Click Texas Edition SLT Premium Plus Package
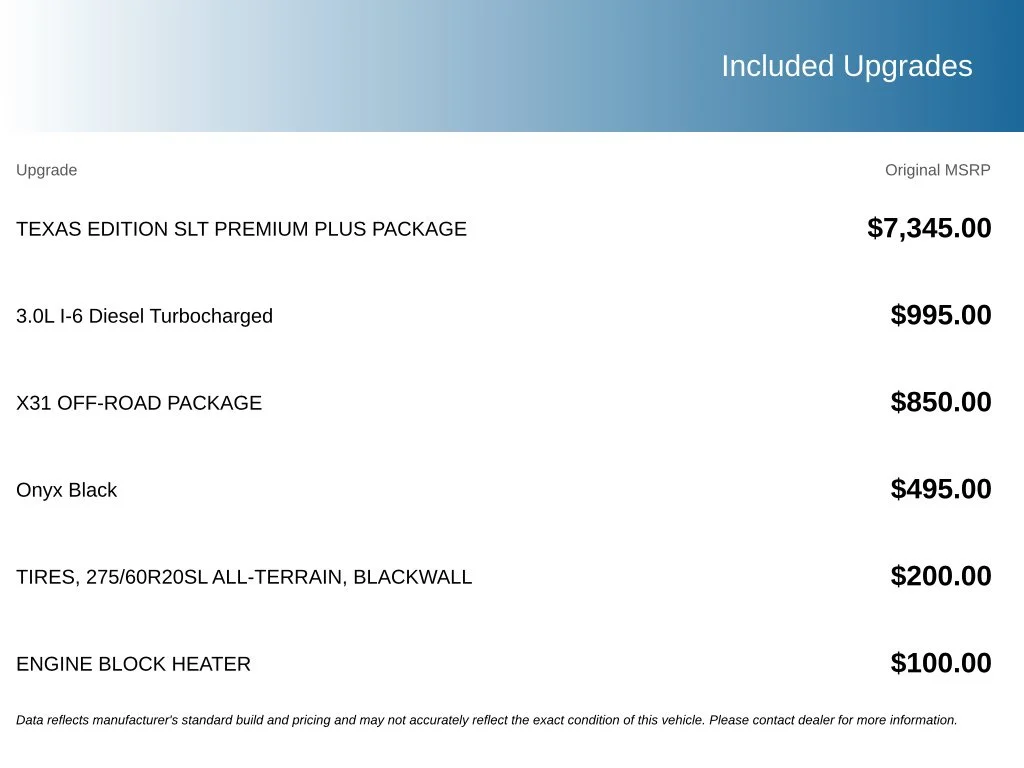 point(241,229)
